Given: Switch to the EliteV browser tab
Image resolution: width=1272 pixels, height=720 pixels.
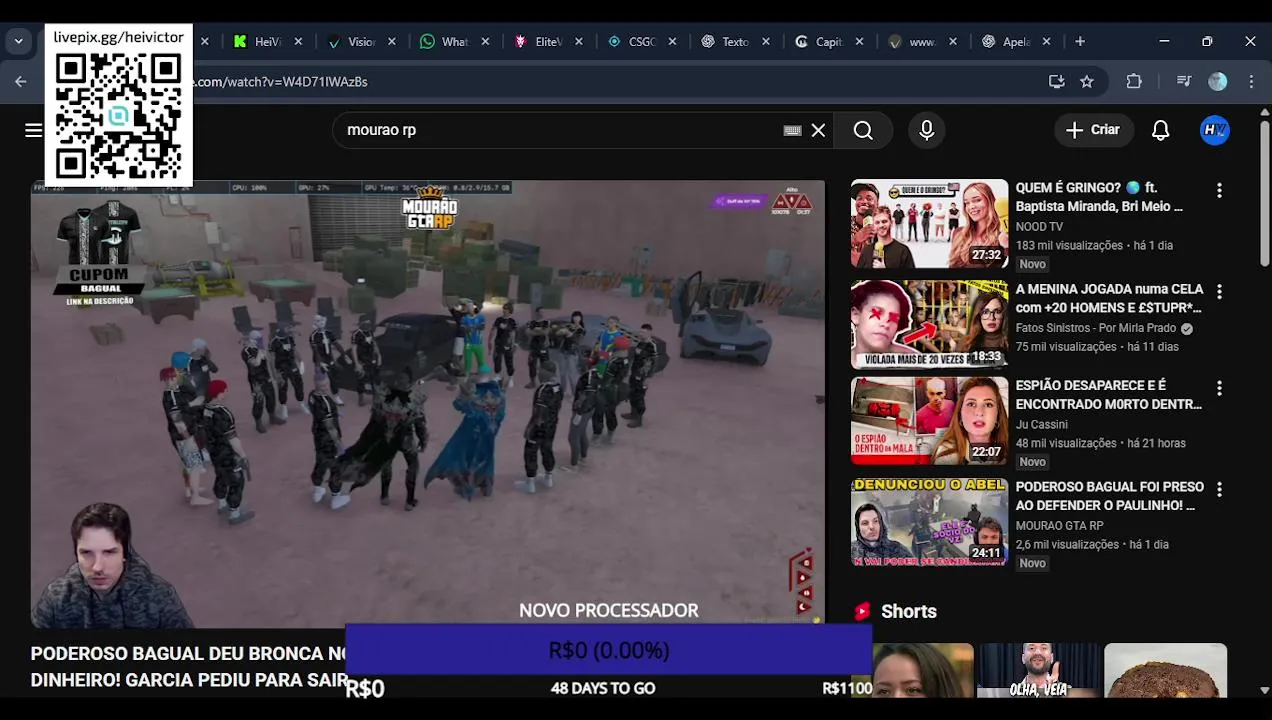Looking at the screenshot, I should (538, 42).
